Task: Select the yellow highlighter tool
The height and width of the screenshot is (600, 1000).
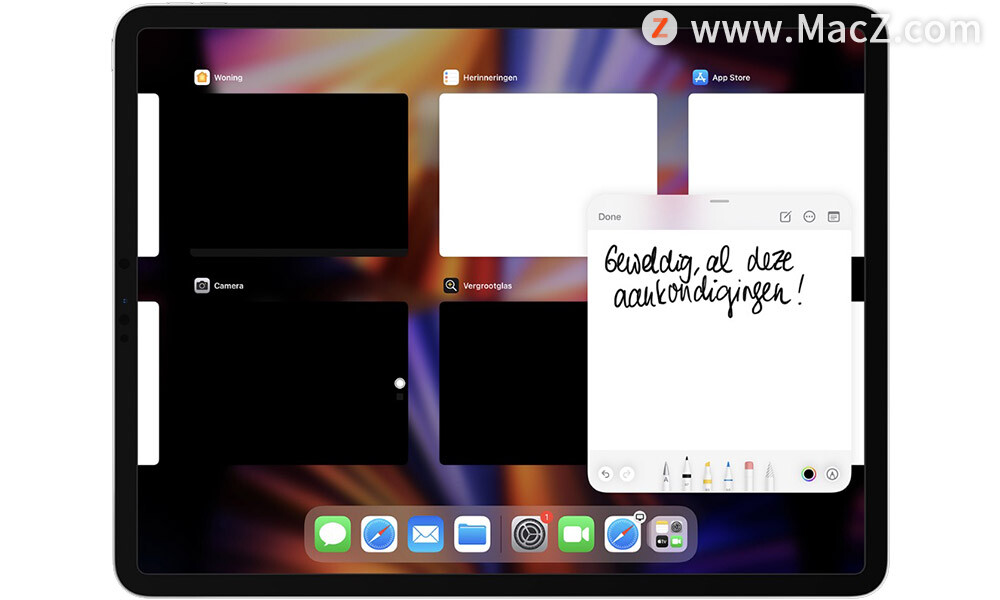Action: (x=707, y=476)
